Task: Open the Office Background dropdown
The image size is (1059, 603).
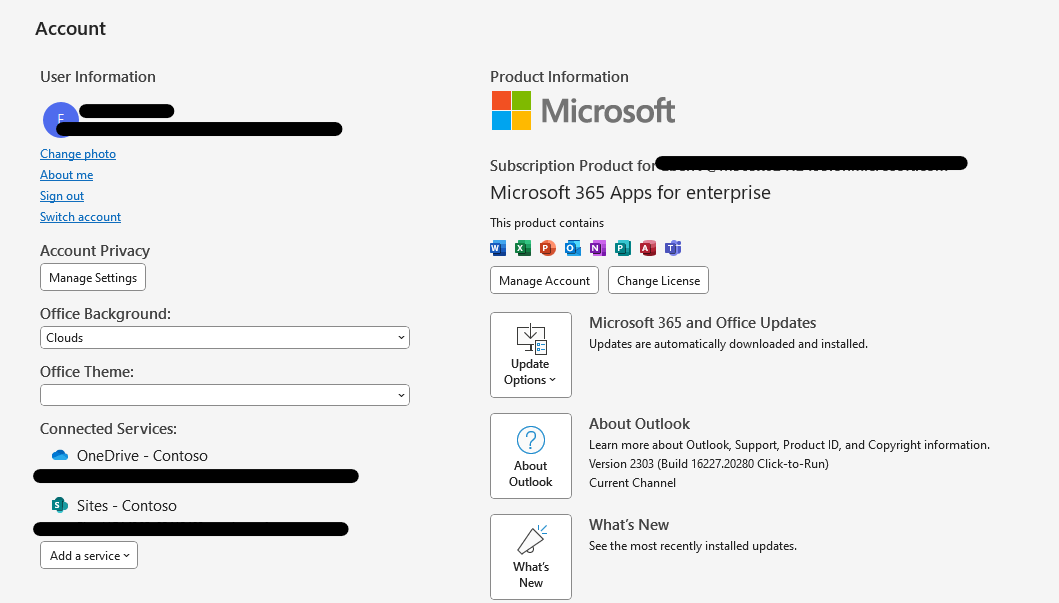Action: point(225,338)
